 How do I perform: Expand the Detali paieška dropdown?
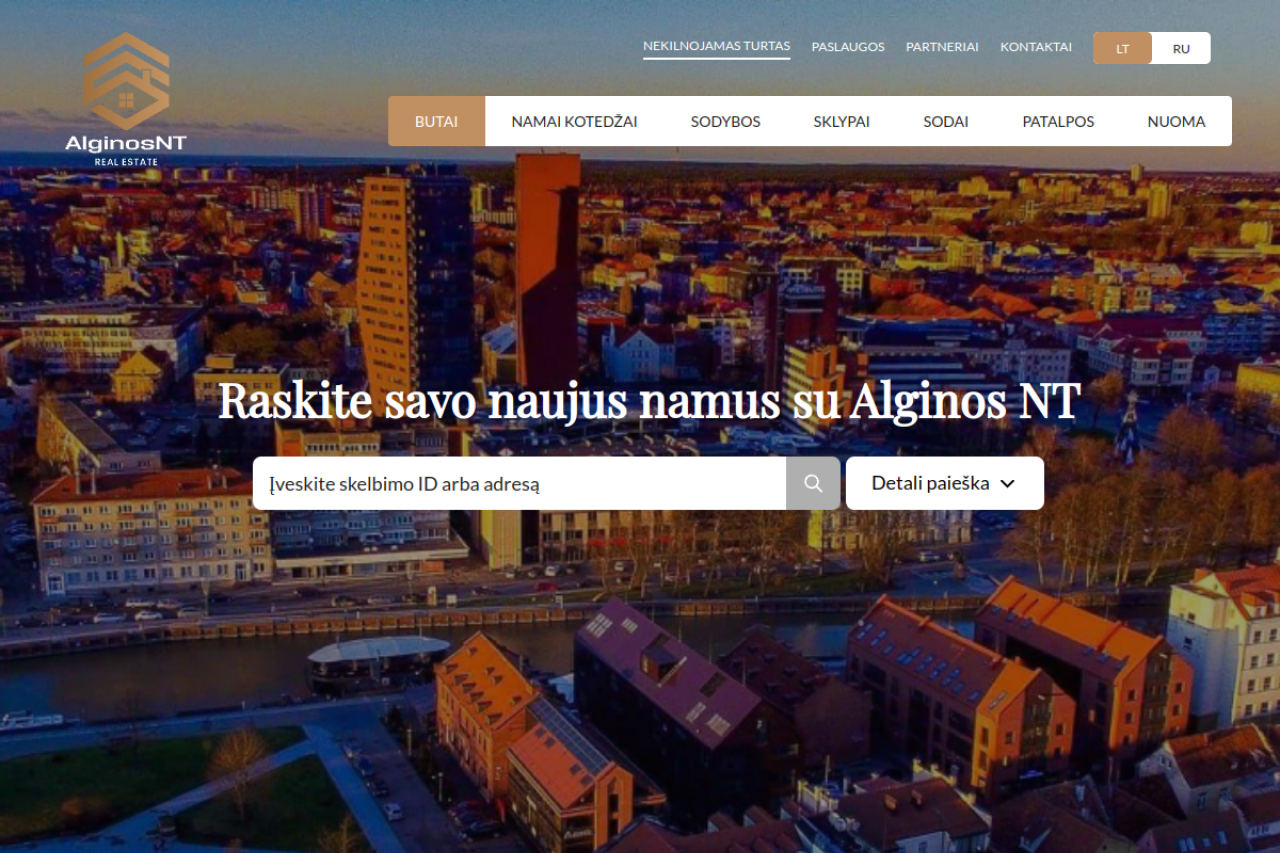click(x=945, y=484)
